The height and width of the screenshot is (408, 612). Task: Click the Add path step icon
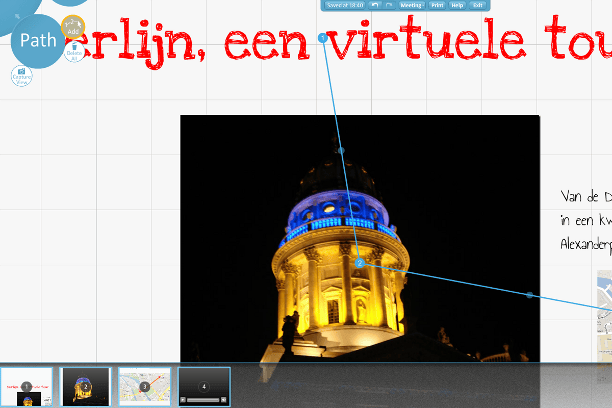coord(73,27)
